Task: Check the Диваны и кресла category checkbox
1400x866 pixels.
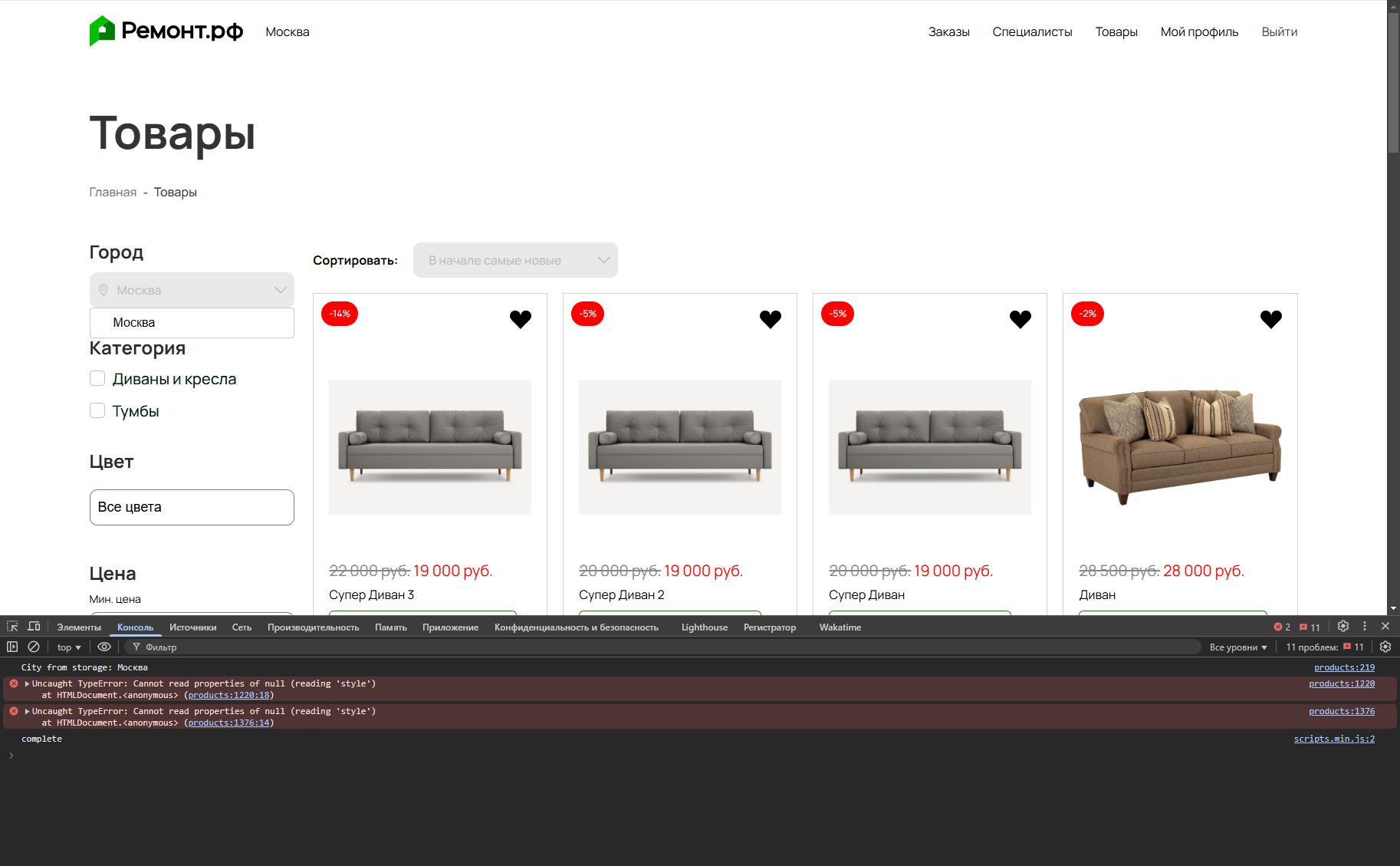Action: pyautogui.click(x=97, y=378)
